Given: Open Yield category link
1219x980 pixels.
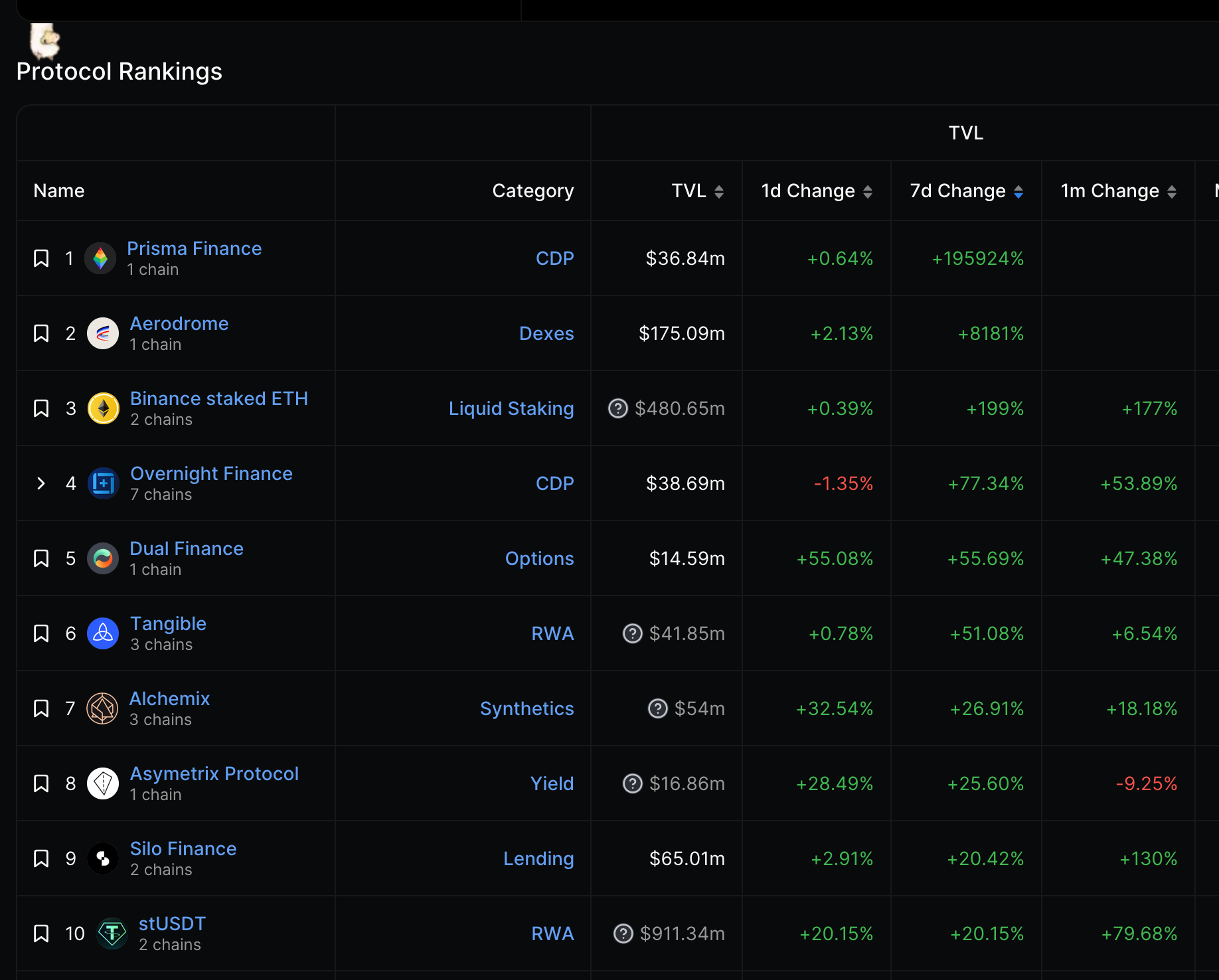Looking at the screenshot, I should point(552,783).
